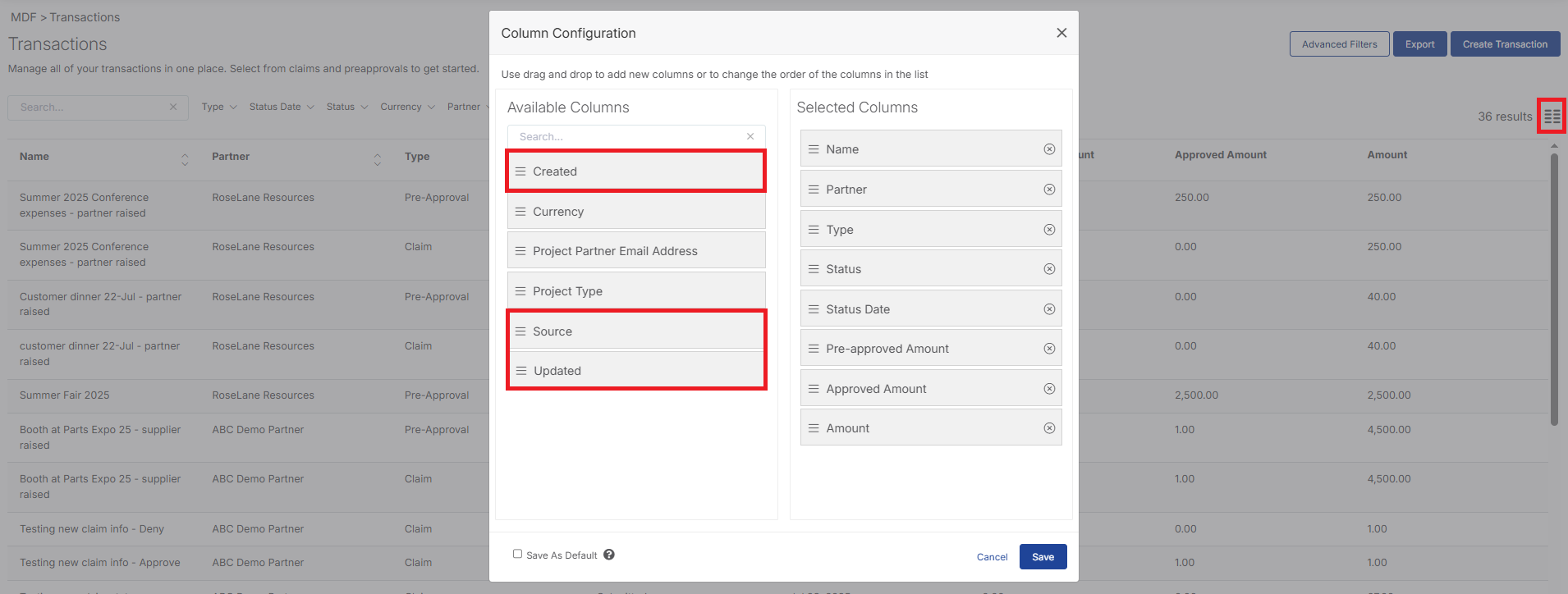
Task: Grab the handle on selected Partner column
Action: tap(814, 190)
